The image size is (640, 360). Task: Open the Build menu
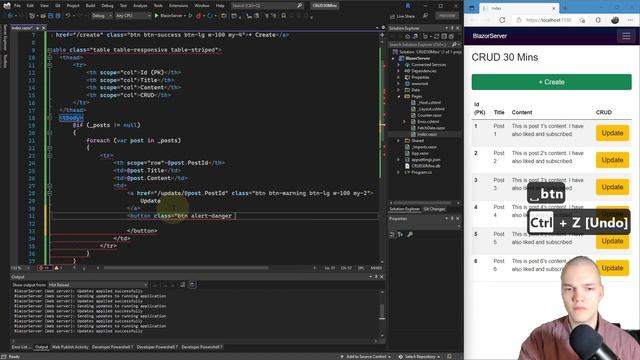[x=90, y=6]
